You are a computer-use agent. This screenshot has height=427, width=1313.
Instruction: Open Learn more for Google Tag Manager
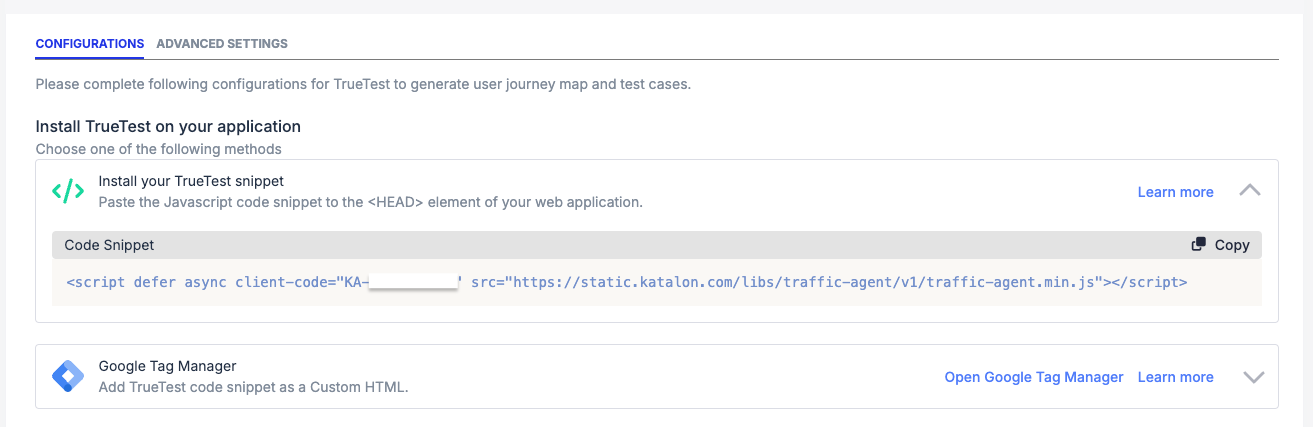point(1175,377)
